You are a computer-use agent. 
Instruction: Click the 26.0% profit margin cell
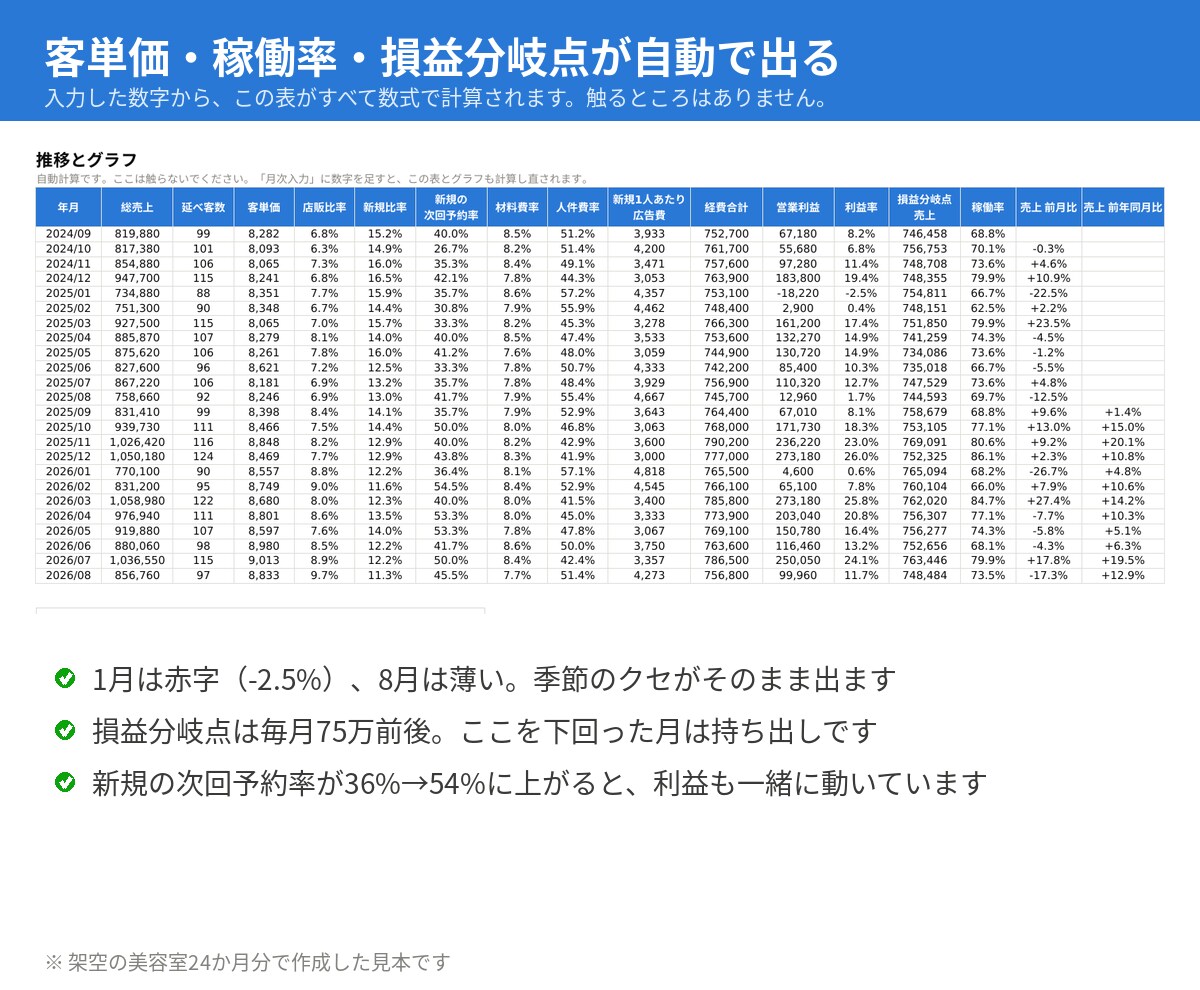pyautogui.click(x=861, y=457)
